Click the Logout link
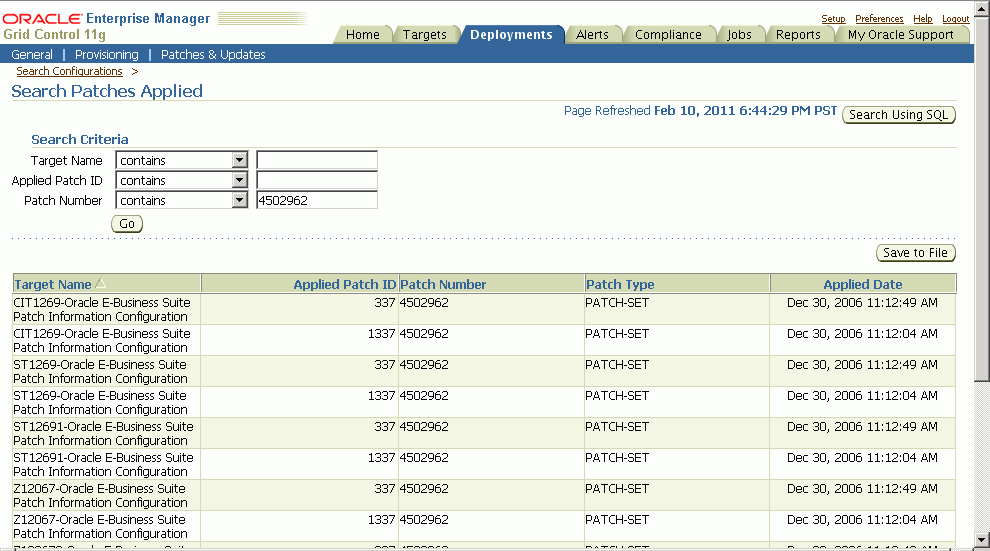Viewport: 990px width, 551px height. [955, 19]
